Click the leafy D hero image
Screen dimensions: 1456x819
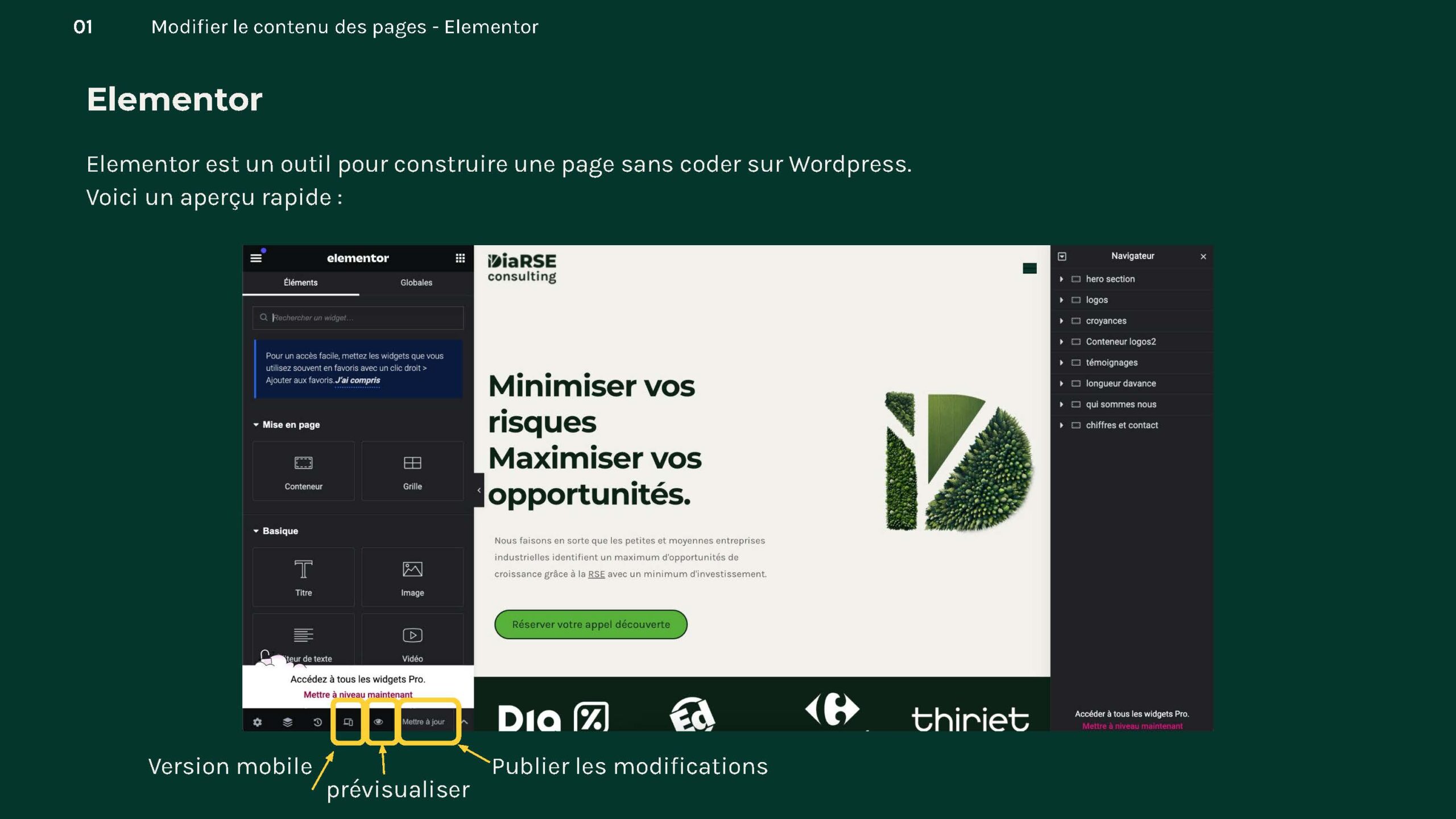pos(959,461)
